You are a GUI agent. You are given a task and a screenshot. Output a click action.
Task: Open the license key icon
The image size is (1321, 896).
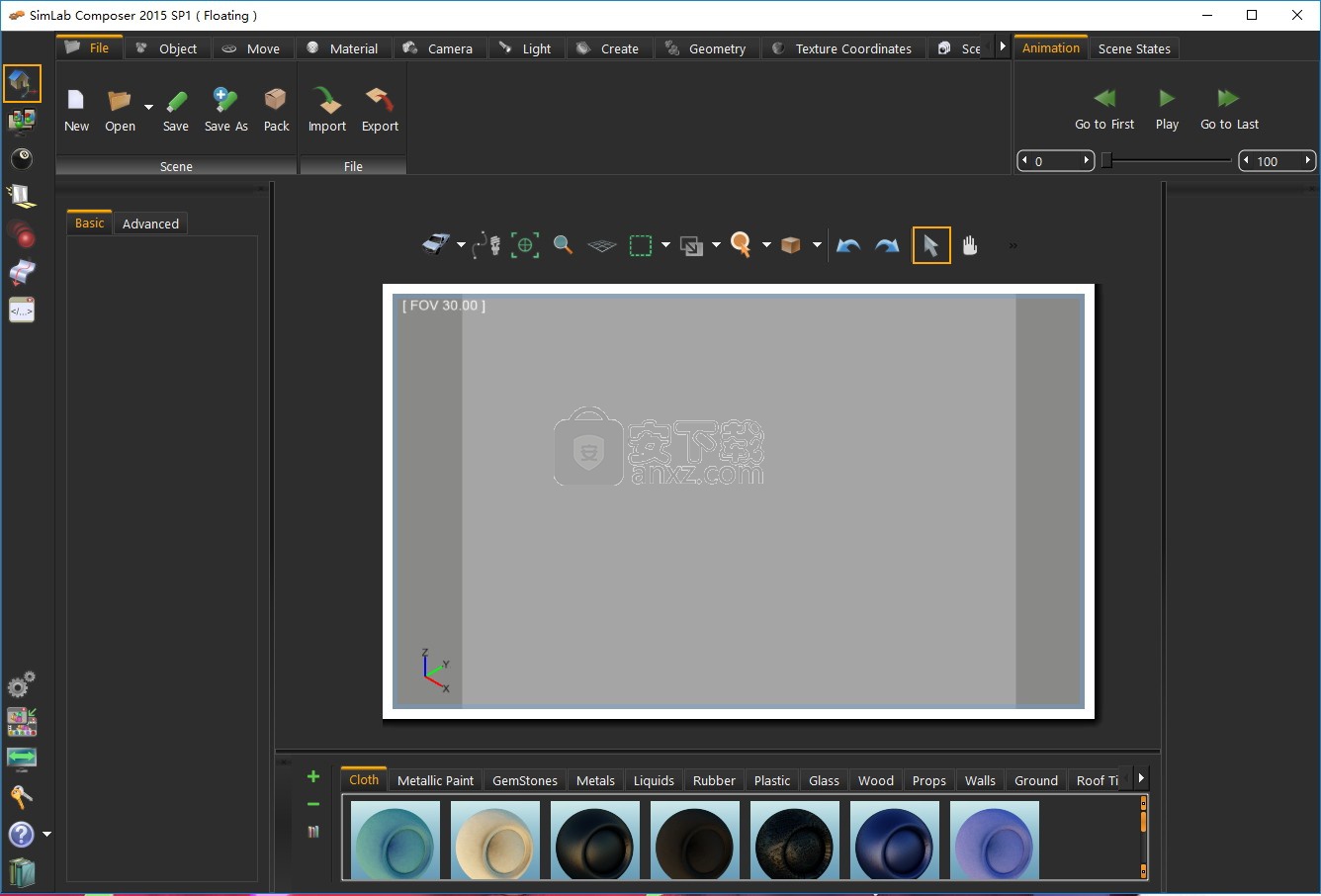[x=22, y=796]
